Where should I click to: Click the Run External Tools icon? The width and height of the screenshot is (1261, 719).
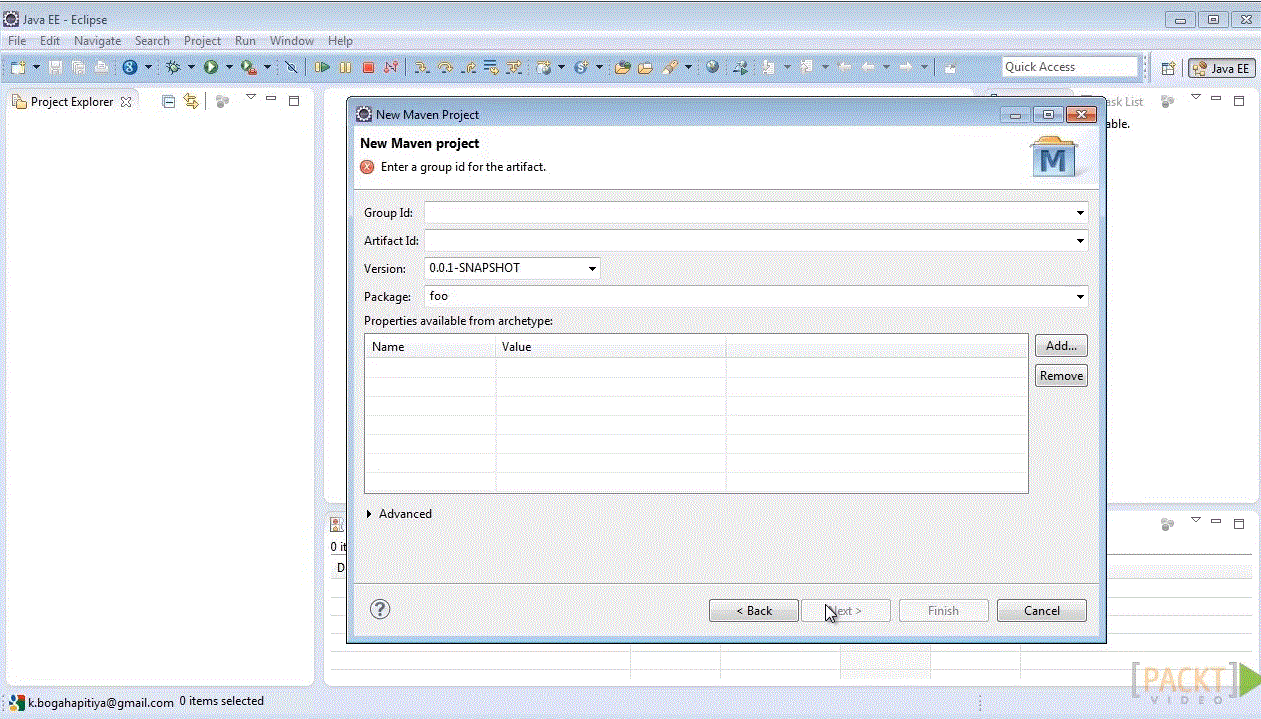248,67
